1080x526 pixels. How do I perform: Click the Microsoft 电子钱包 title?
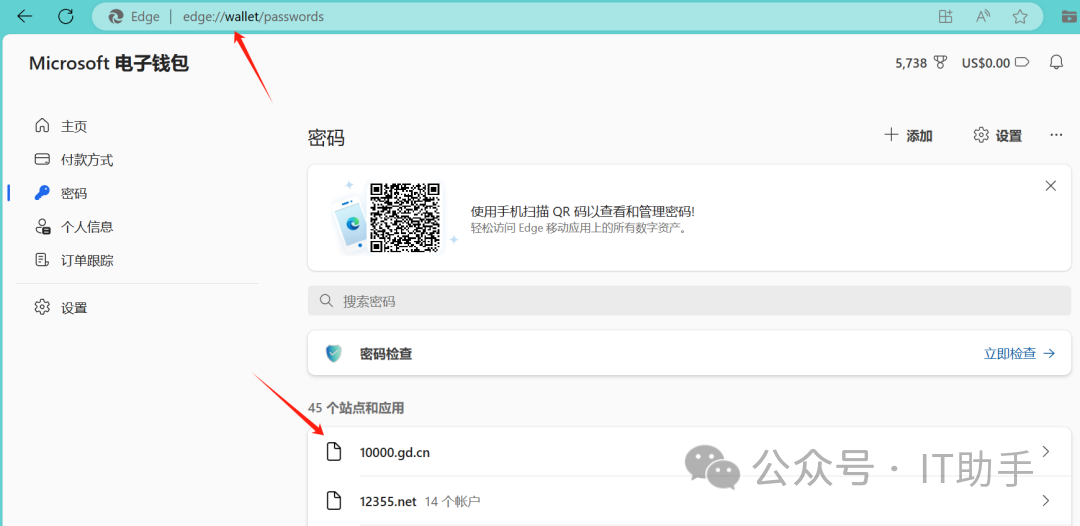click(x=109, y=63)
